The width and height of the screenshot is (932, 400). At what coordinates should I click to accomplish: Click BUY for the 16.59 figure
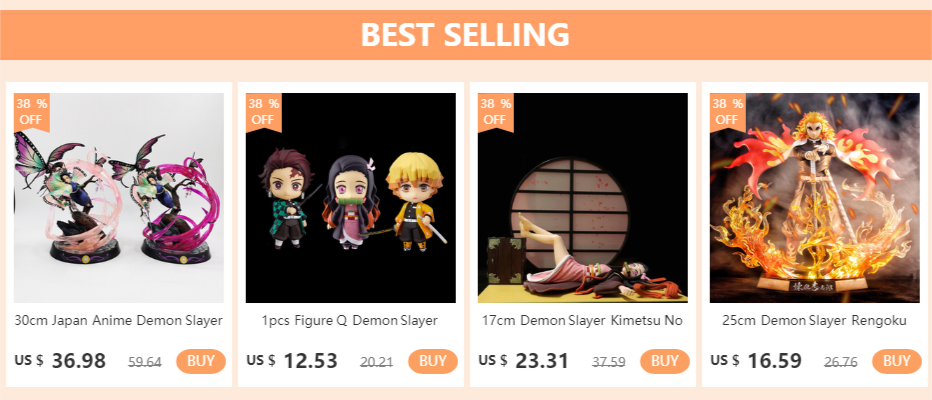click(x=897, y=361)
